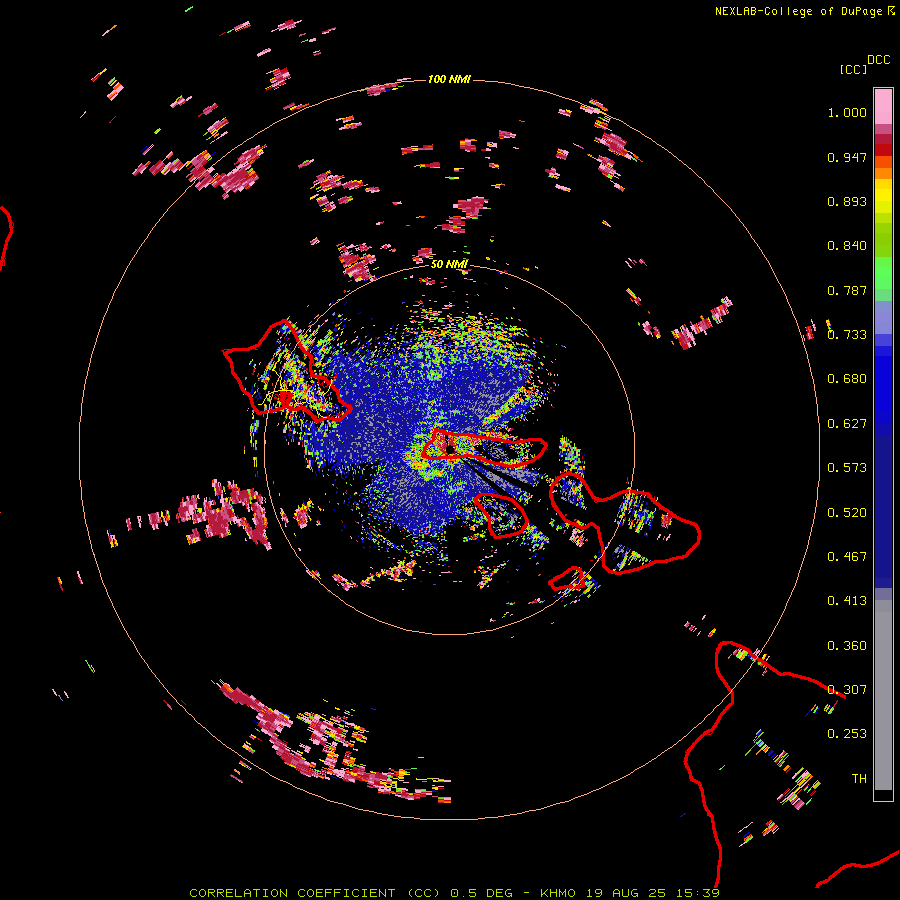
Task: Select the 0.680 scale value
Action: tap(847, 379)
